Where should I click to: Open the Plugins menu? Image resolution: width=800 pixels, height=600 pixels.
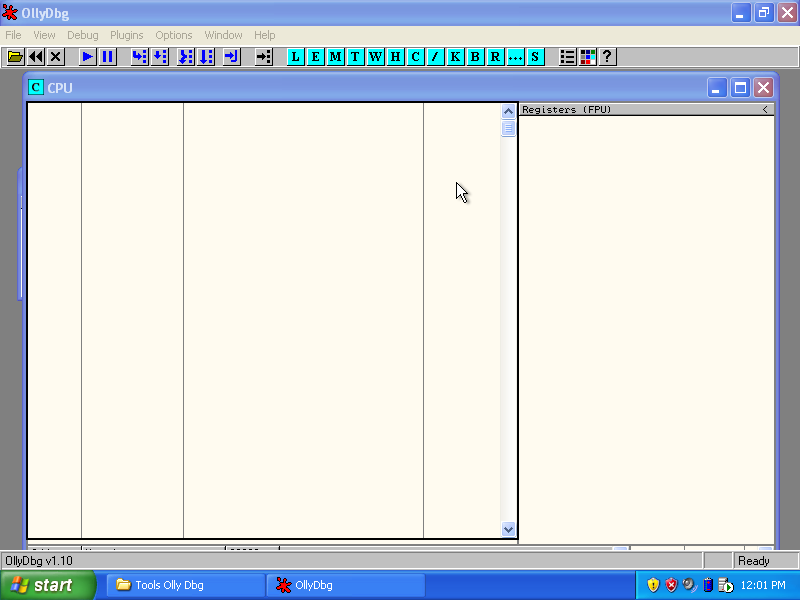pyautogui.click(x=127, y=35)
